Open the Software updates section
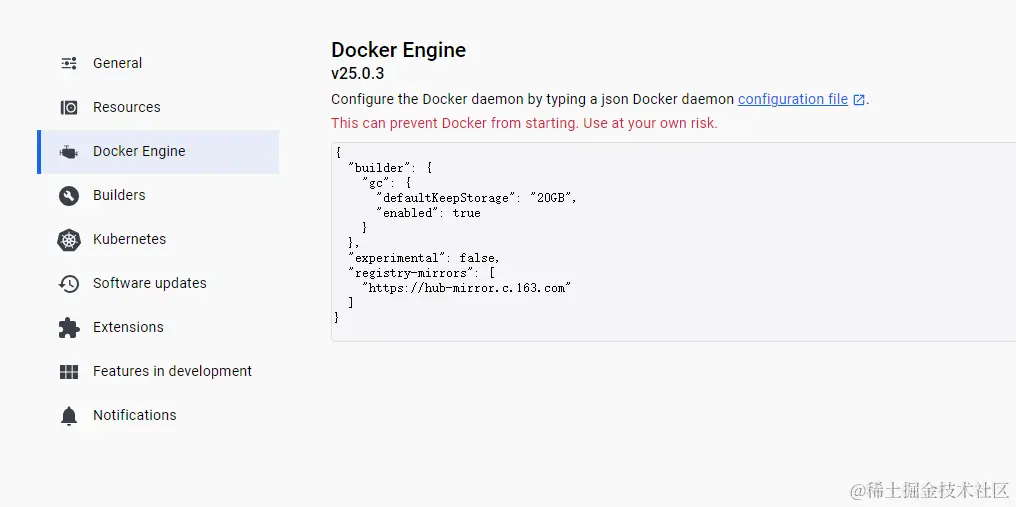The image size is (1016, 507). [x=159, y=283]
